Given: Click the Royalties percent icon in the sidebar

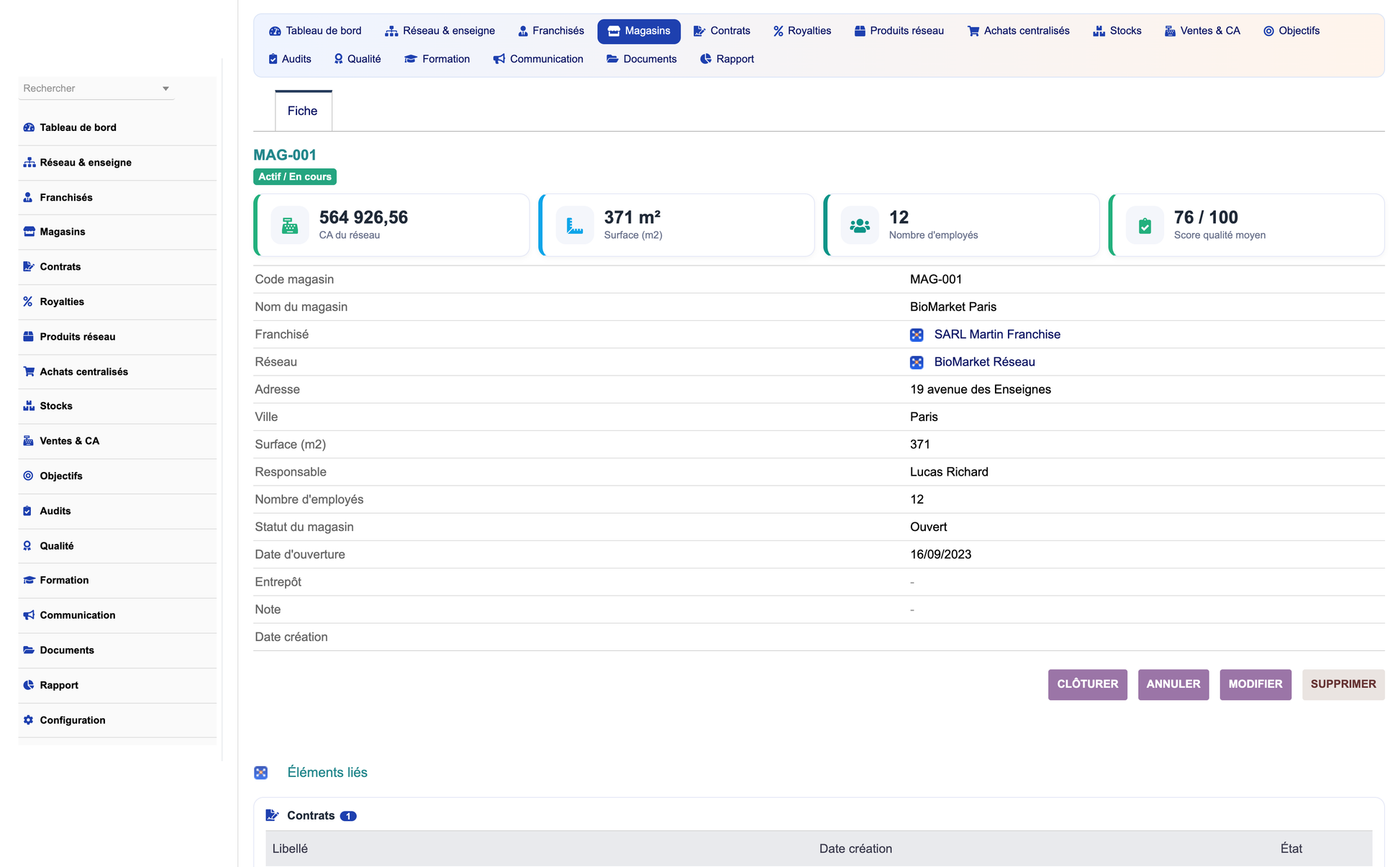Looking at the screenshot, I should click(28, 301).
